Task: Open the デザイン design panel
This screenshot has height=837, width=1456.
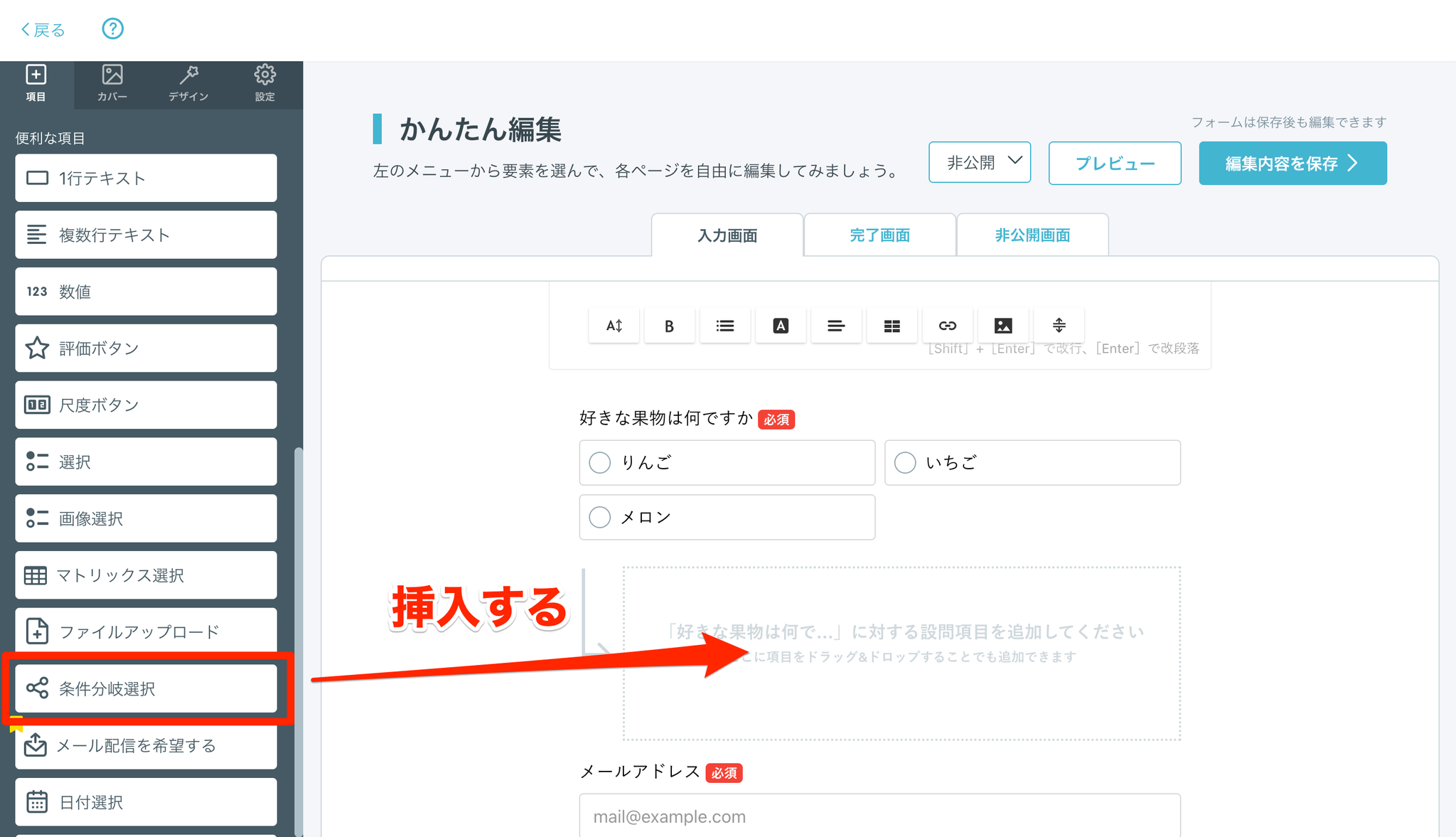Action: [188, 83]
